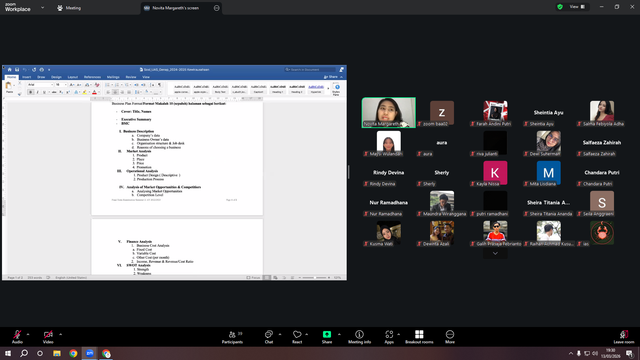
Task: Click Word zoom slider in status bar
Action: (x=315, y=278)
